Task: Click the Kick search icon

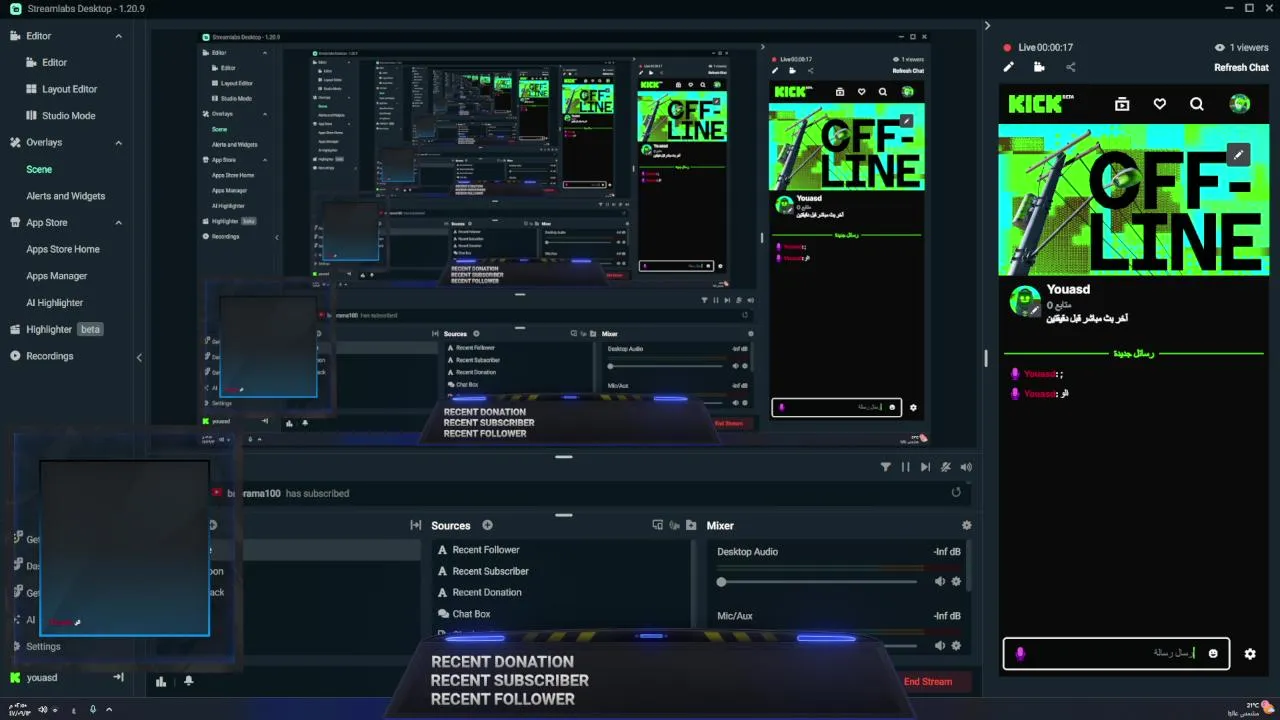Action: point(1196,104)
